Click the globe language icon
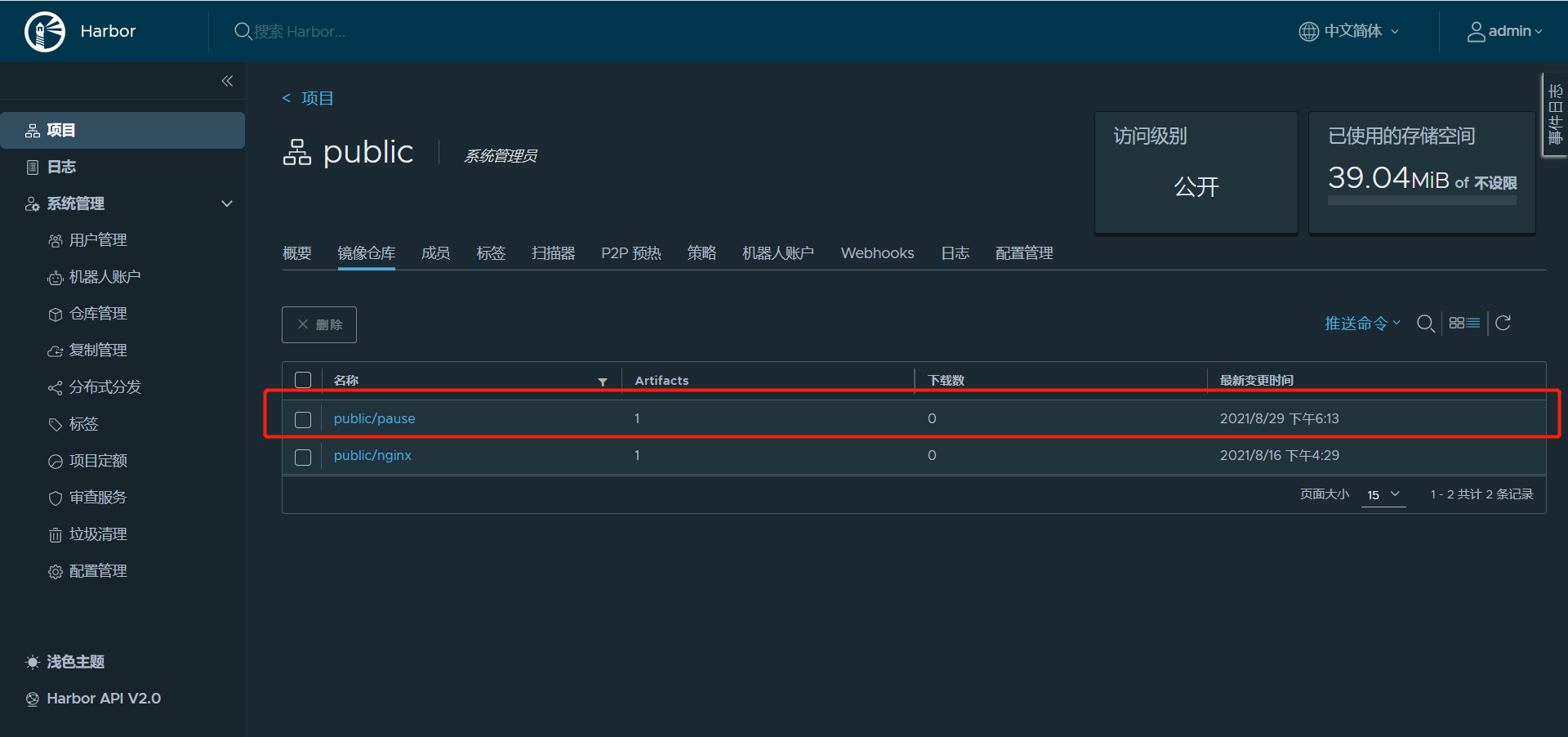The height and width of the screenshot is (737, 1568). coord(1308,31)
